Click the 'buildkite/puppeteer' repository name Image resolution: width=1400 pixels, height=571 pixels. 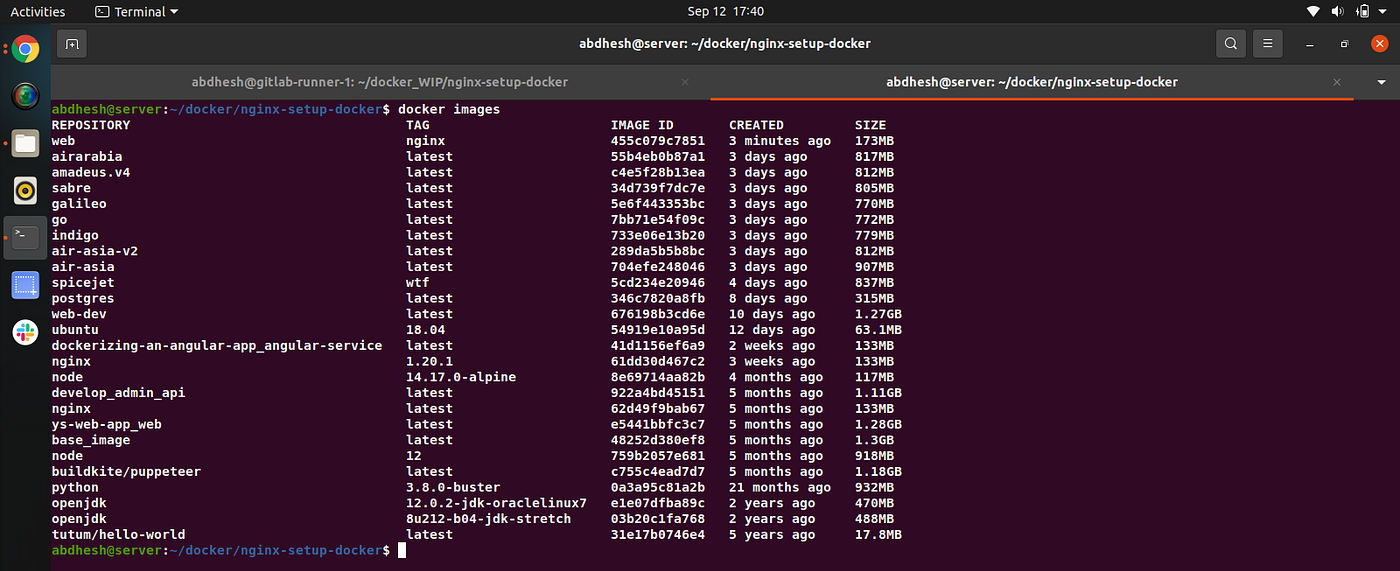pyautogui.click(x=126, y=471)
